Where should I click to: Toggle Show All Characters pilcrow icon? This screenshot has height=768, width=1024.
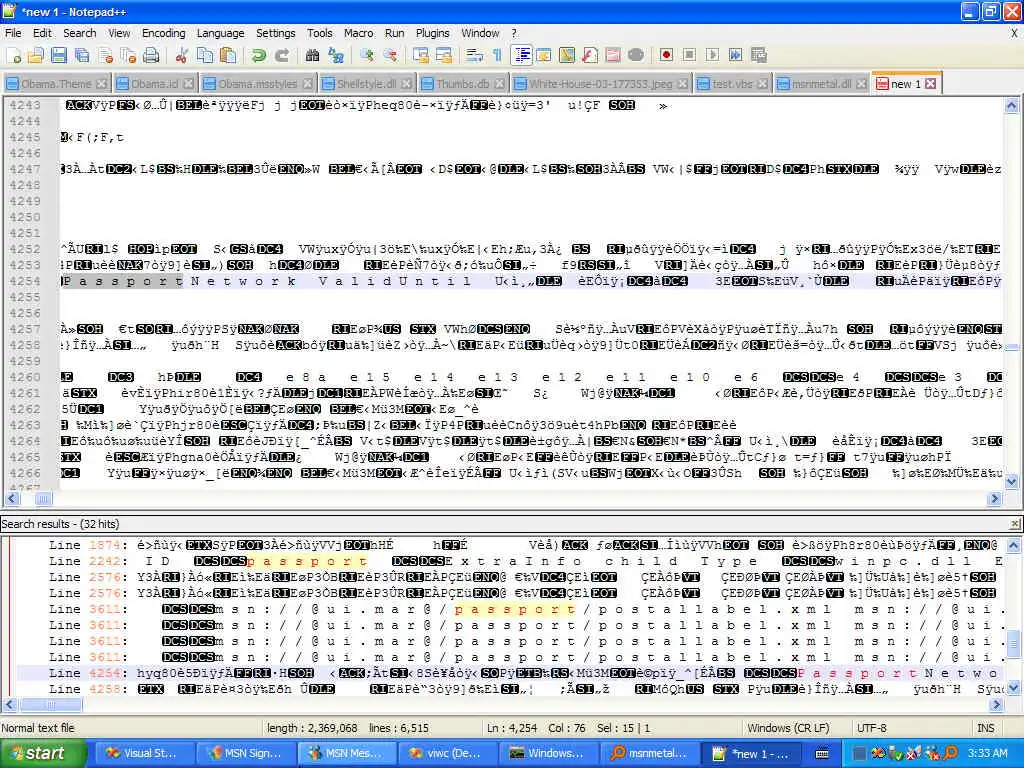click(497, 56)
